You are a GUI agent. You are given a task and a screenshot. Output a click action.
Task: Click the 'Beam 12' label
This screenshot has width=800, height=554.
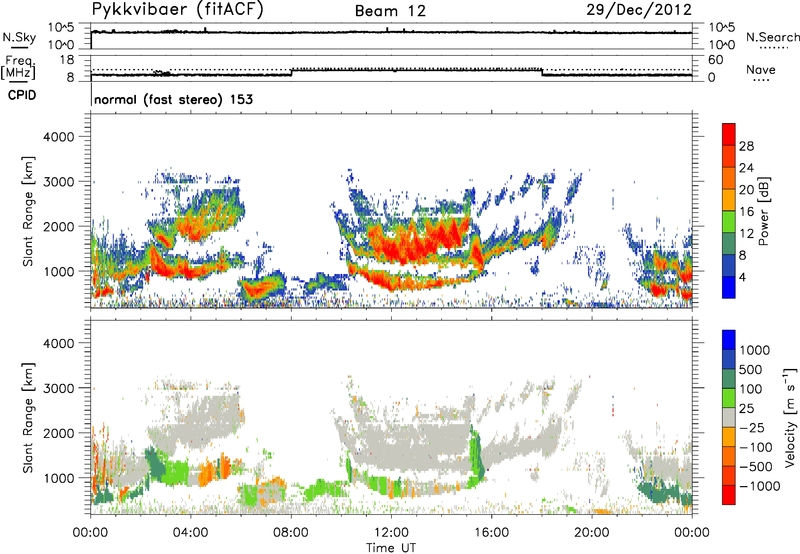pos(390,11)
